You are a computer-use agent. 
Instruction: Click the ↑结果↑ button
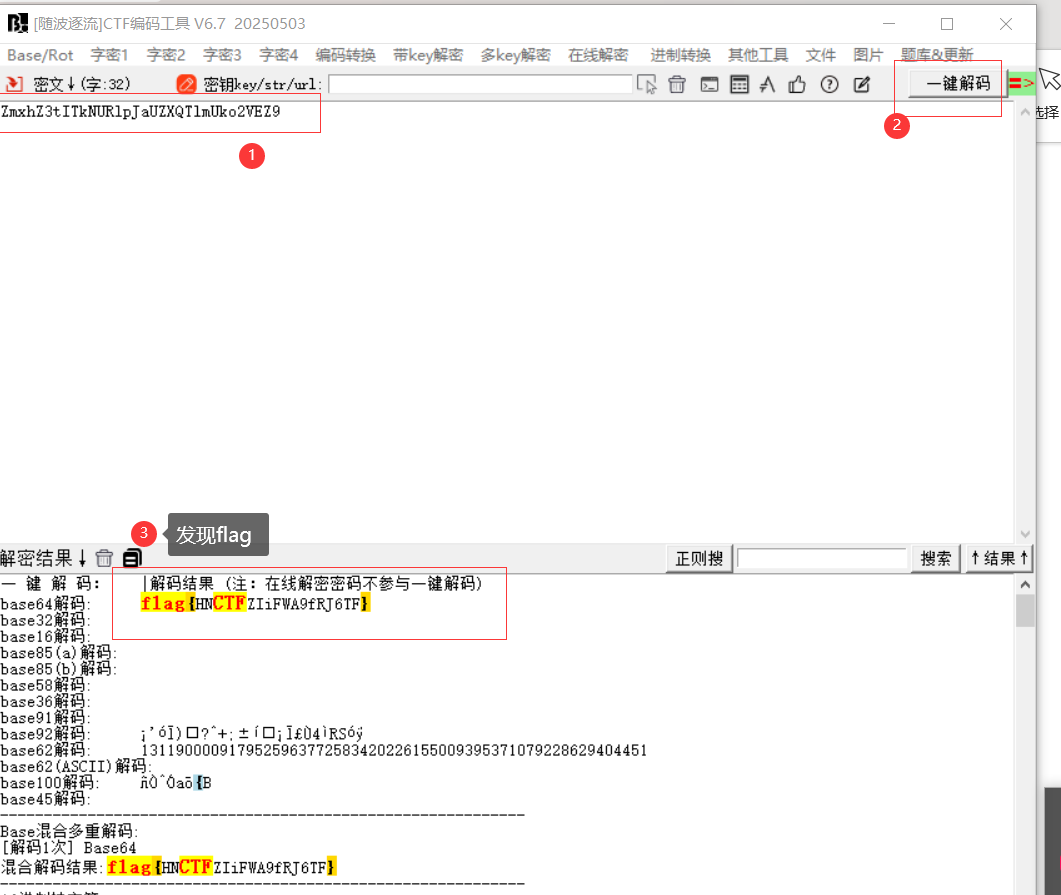click(999, 559)
